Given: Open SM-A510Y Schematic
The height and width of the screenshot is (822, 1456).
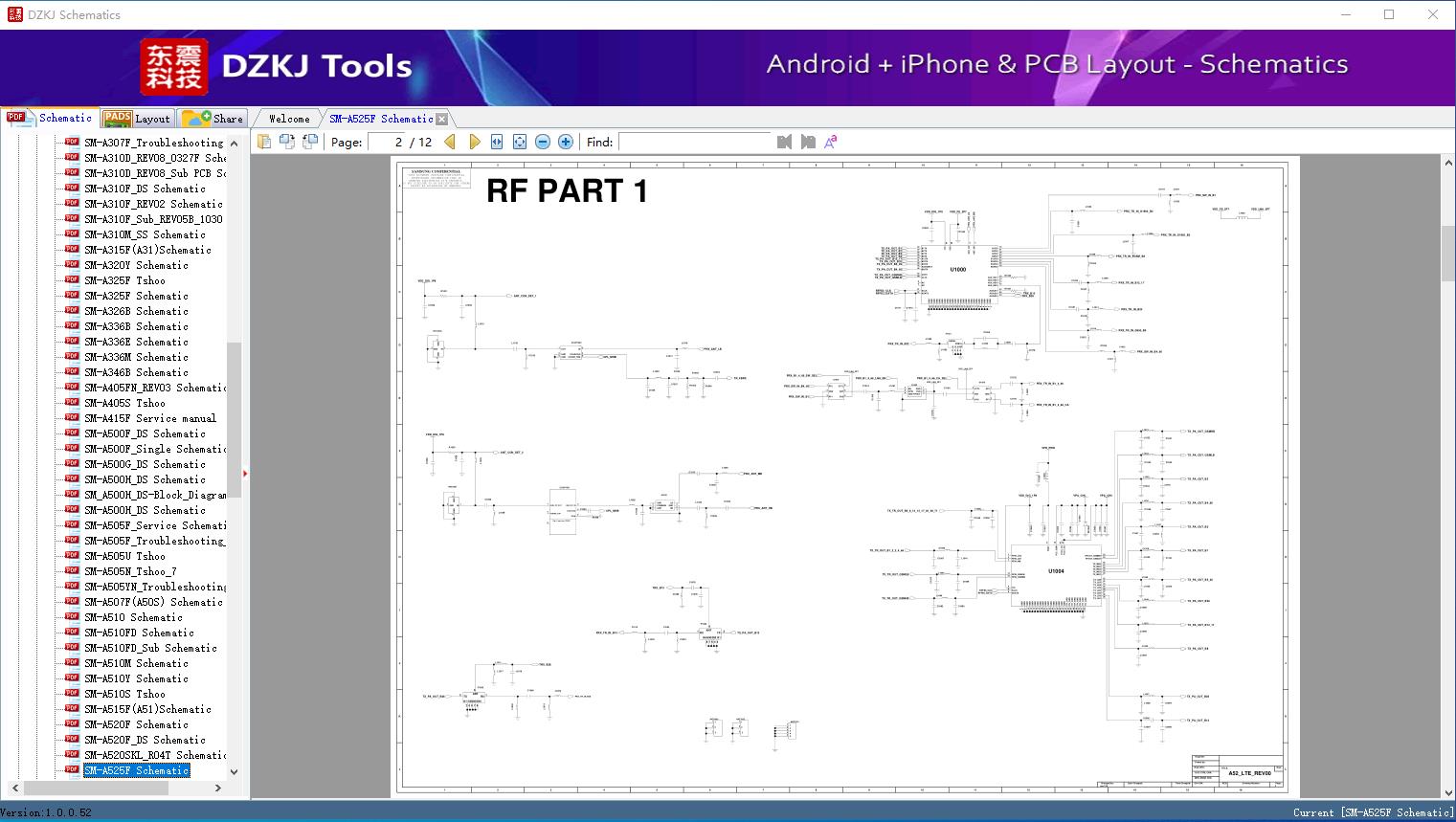Looking at the screenshot, I should (x=136, y=678).
